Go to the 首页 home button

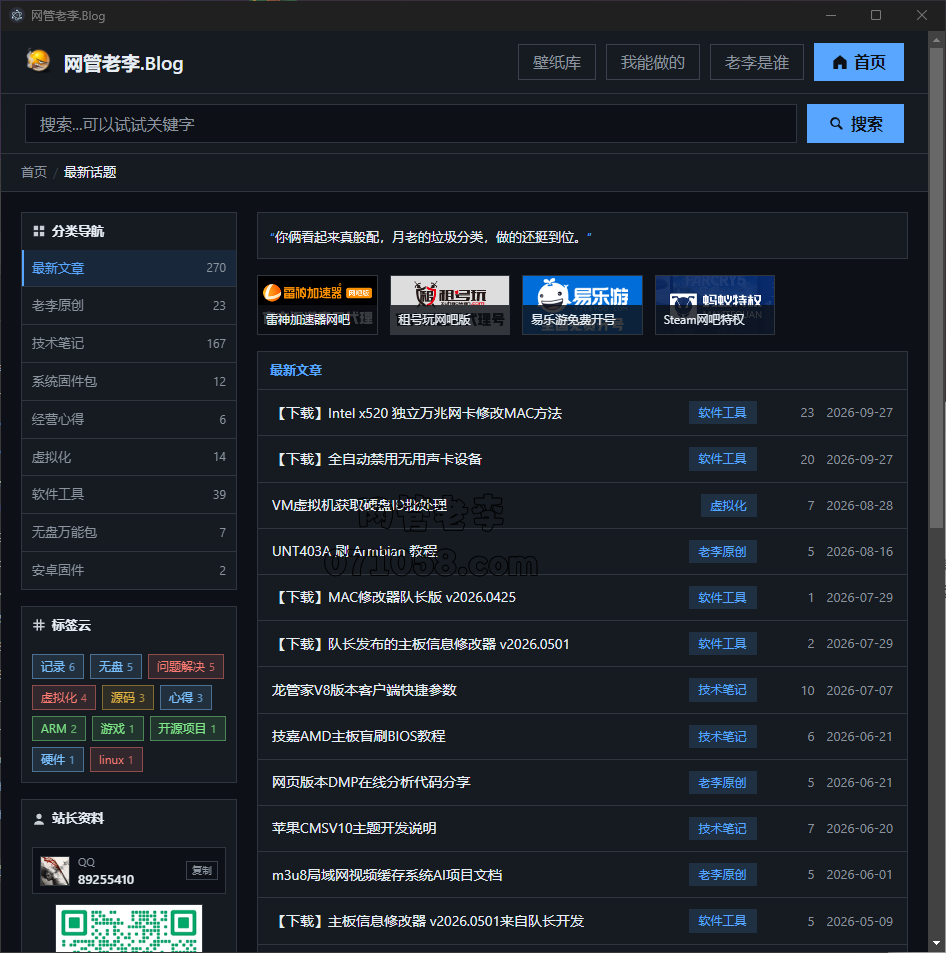[858, 62]
